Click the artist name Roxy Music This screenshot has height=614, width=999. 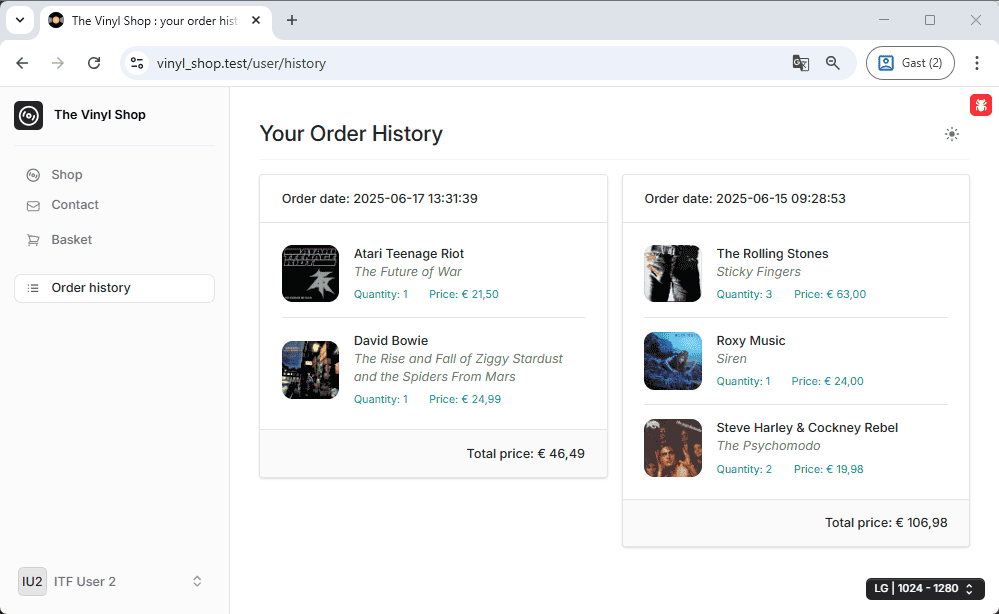coord(751,341)
